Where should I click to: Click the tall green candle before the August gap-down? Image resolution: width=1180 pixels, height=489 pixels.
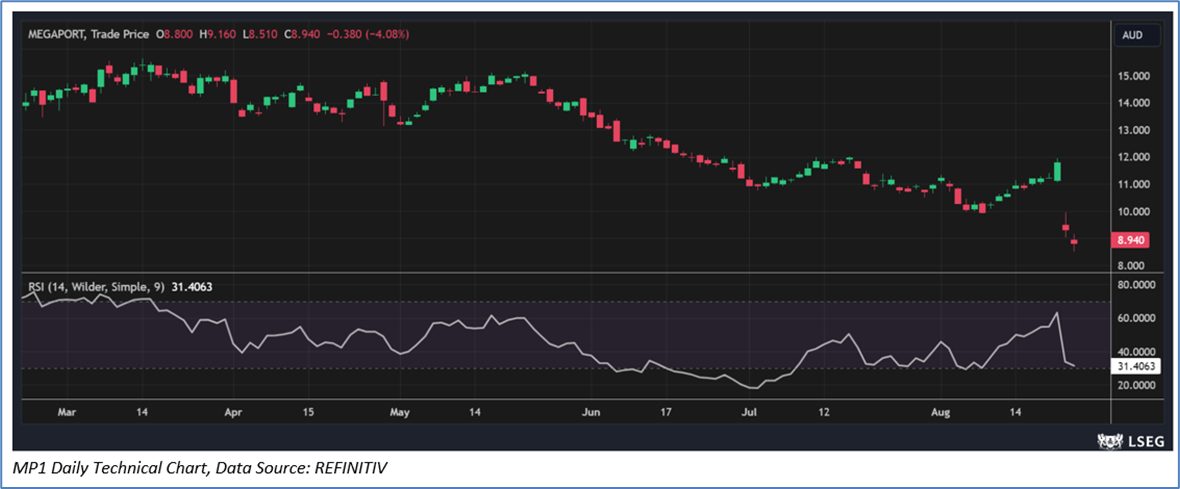click(1057, 170)
